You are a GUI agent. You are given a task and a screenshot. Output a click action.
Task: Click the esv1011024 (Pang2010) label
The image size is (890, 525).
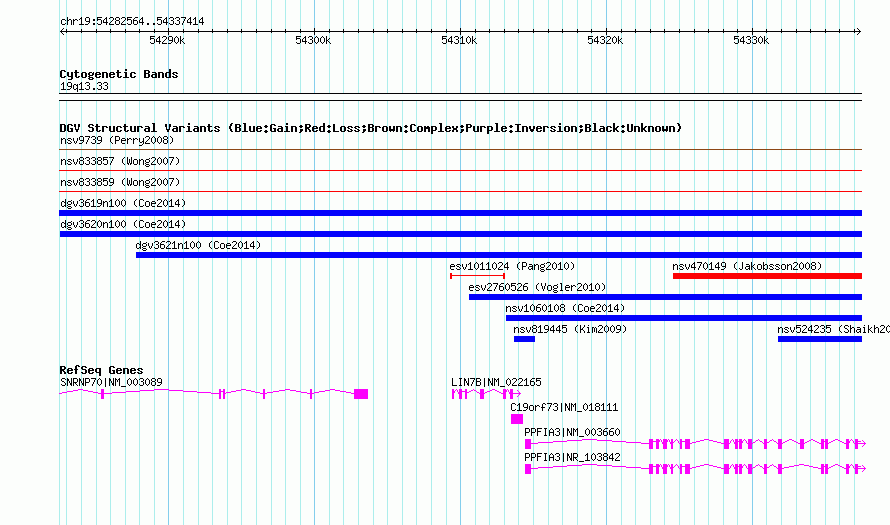(512, 266)
